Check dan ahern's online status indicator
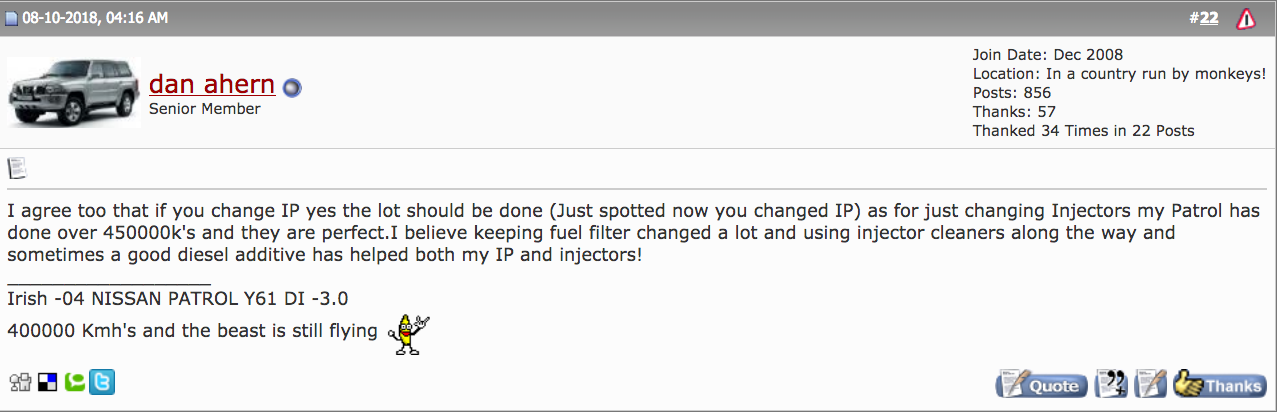This screenshot has height=415, width=1278. point(291,88)
